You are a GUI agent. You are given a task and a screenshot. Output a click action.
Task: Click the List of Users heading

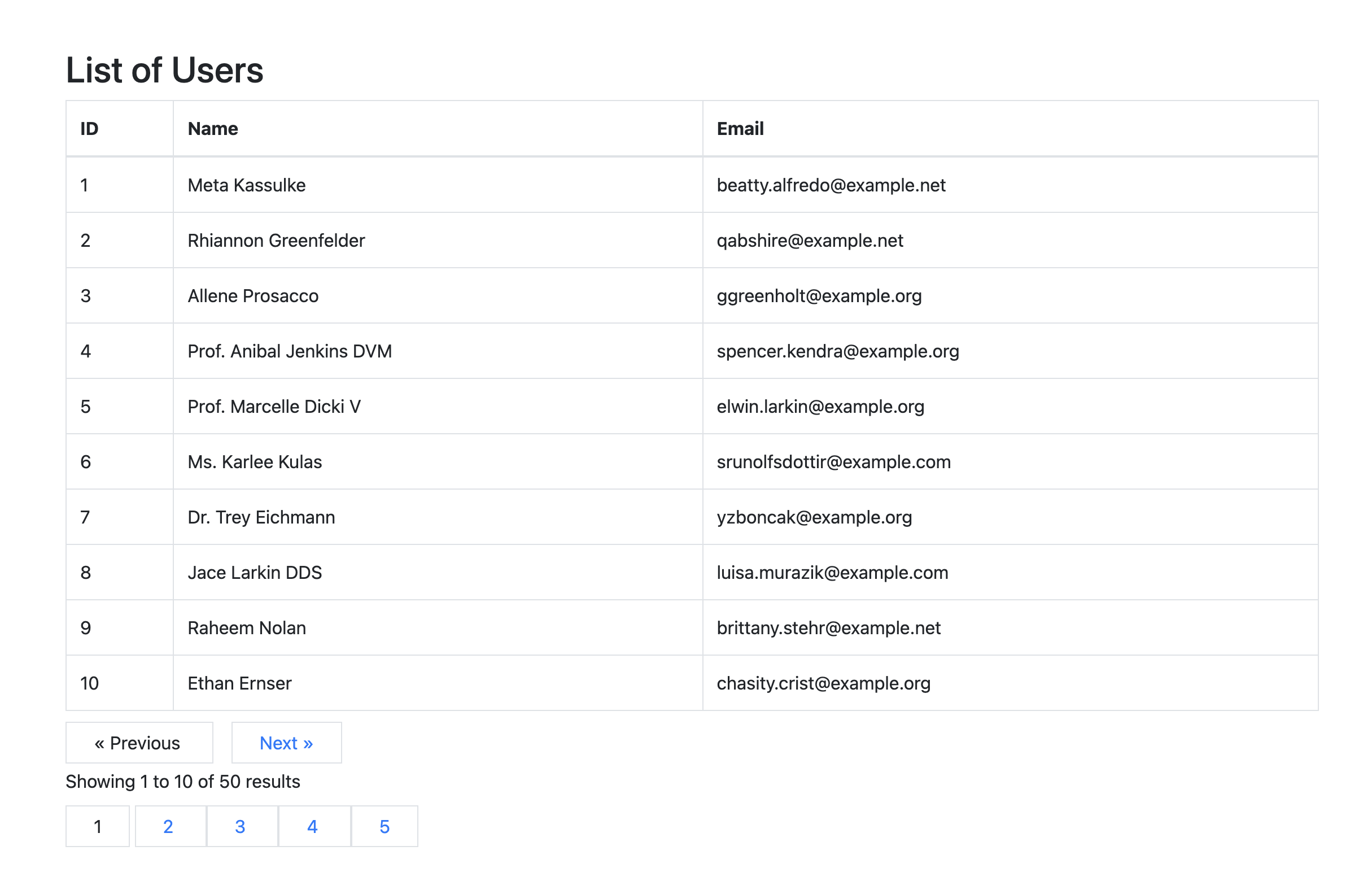pyautogui.click(x=165, y=70)
